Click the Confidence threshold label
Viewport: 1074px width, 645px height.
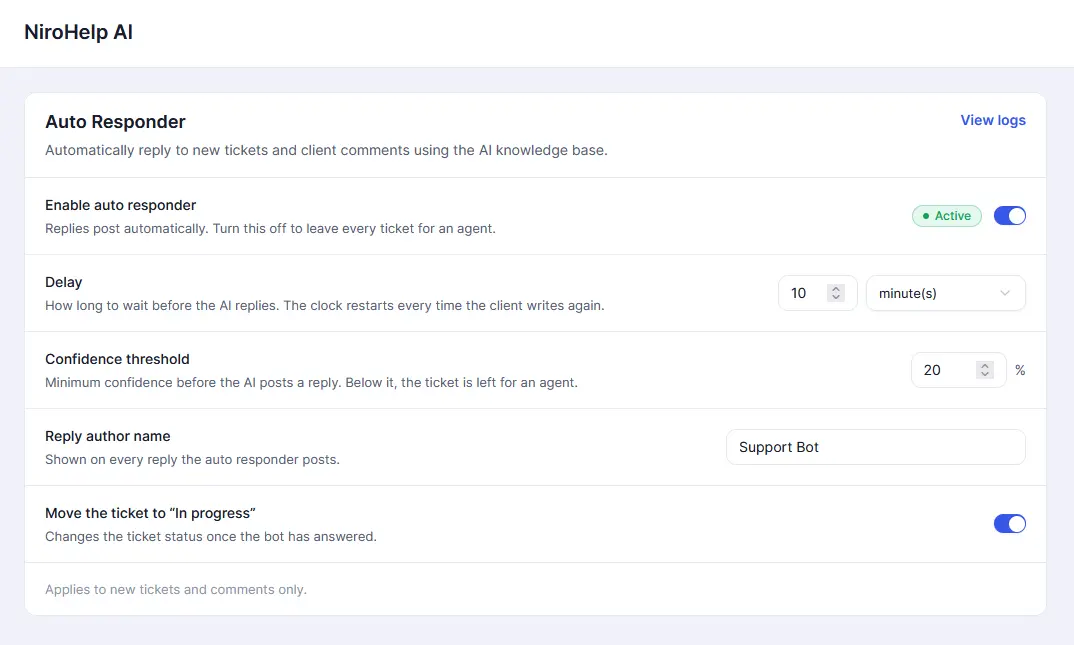(117, 359)
